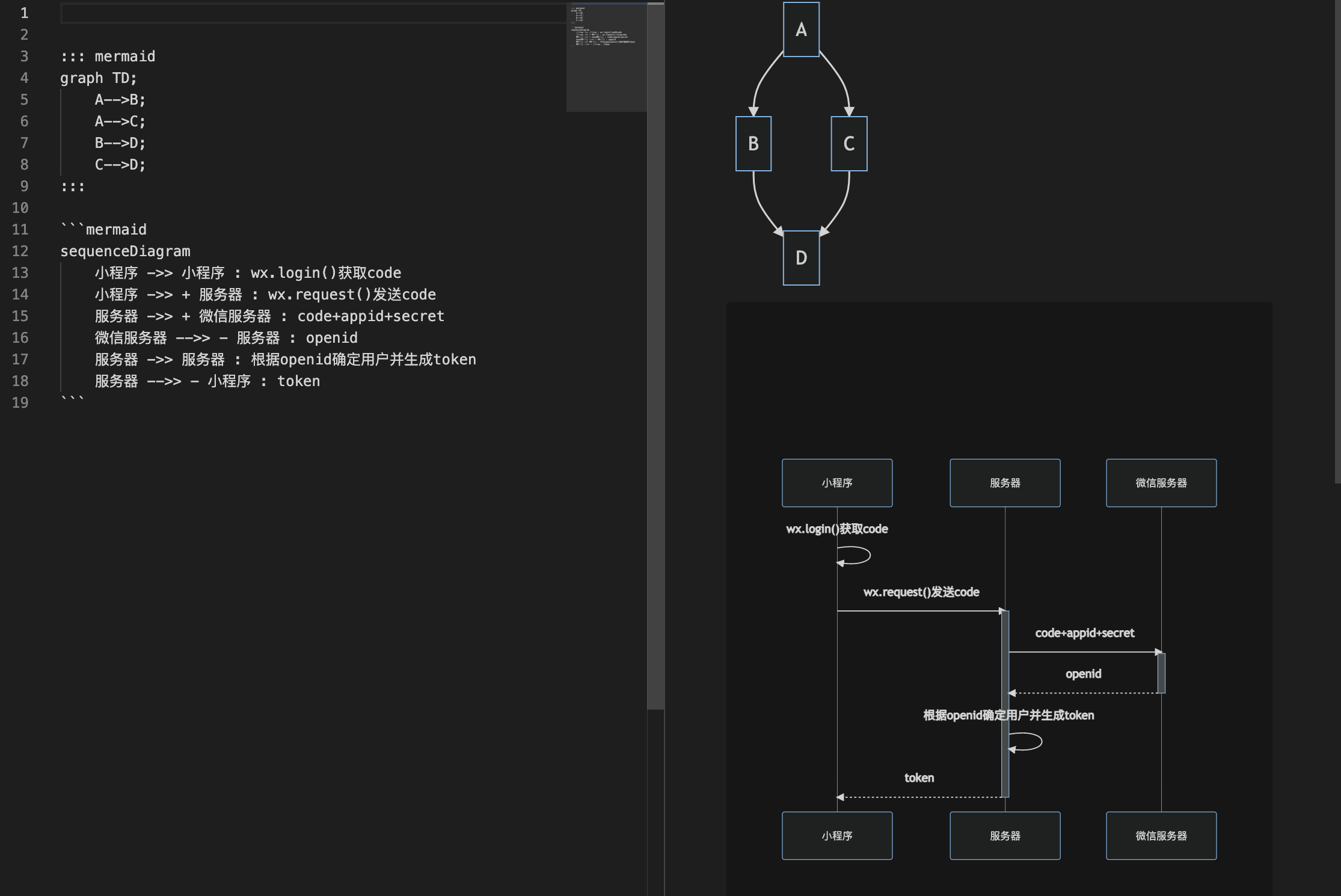Click the code+appid+secret message label in diagram

[x=1085, y=633]
